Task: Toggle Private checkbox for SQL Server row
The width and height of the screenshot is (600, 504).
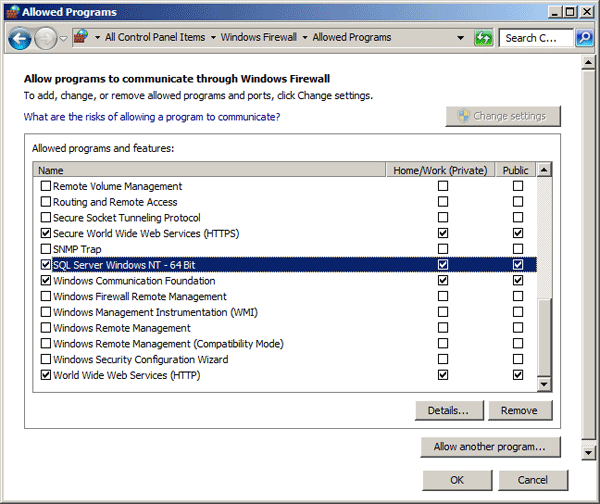Action: 443,264
